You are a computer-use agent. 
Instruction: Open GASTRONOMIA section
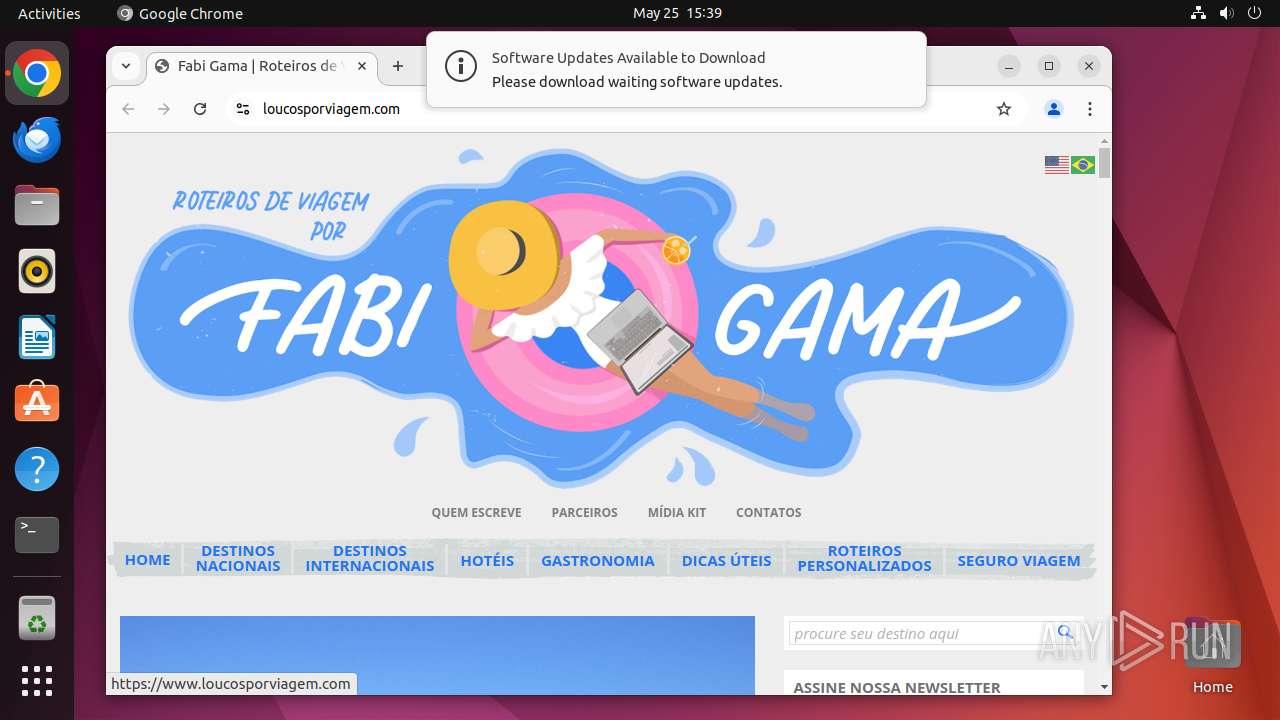(598, 560)
